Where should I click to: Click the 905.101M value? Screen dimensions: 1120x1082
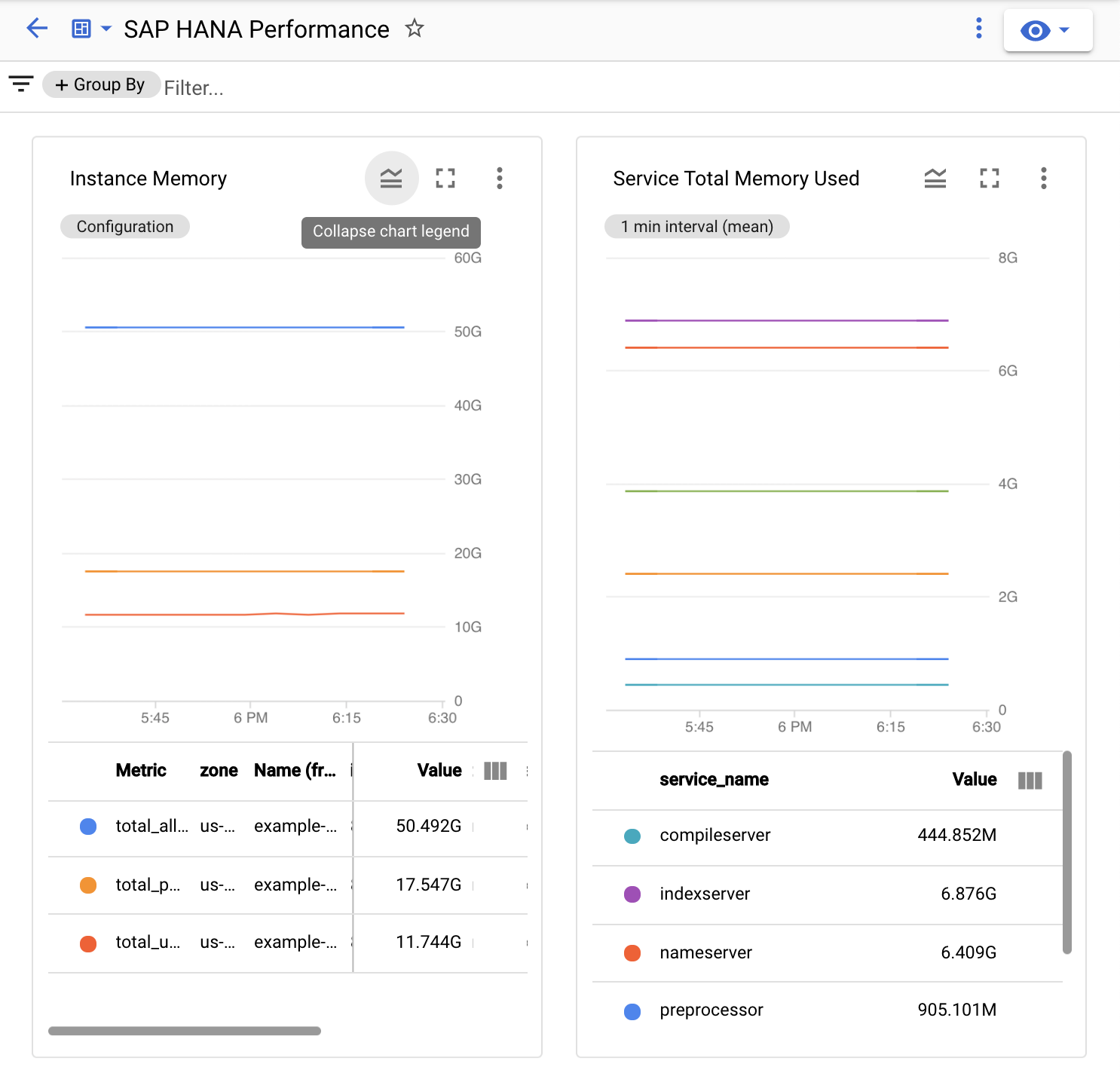click(x=956, y=1010)
